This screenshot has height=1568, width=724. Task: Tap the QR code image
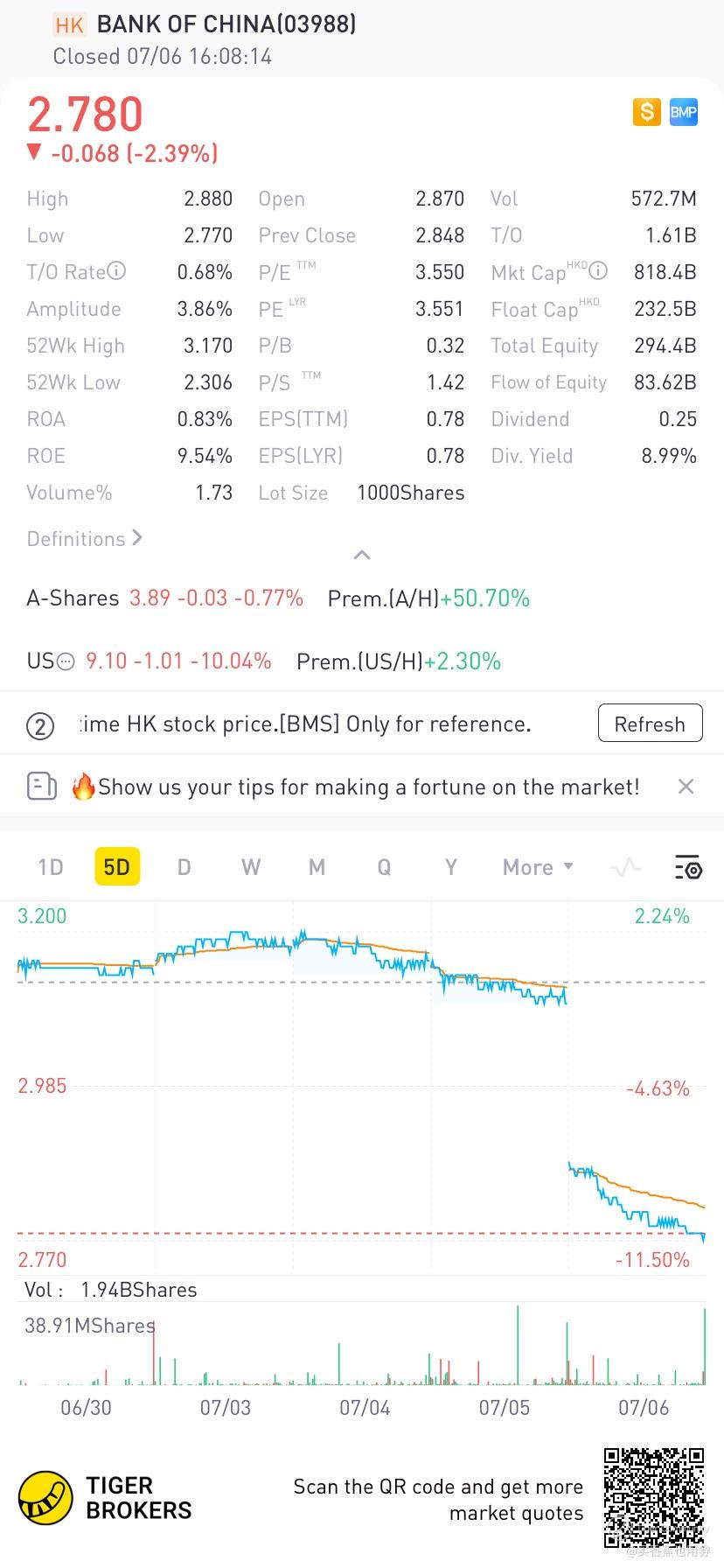pyautogui.click(x=654, y=1497)
